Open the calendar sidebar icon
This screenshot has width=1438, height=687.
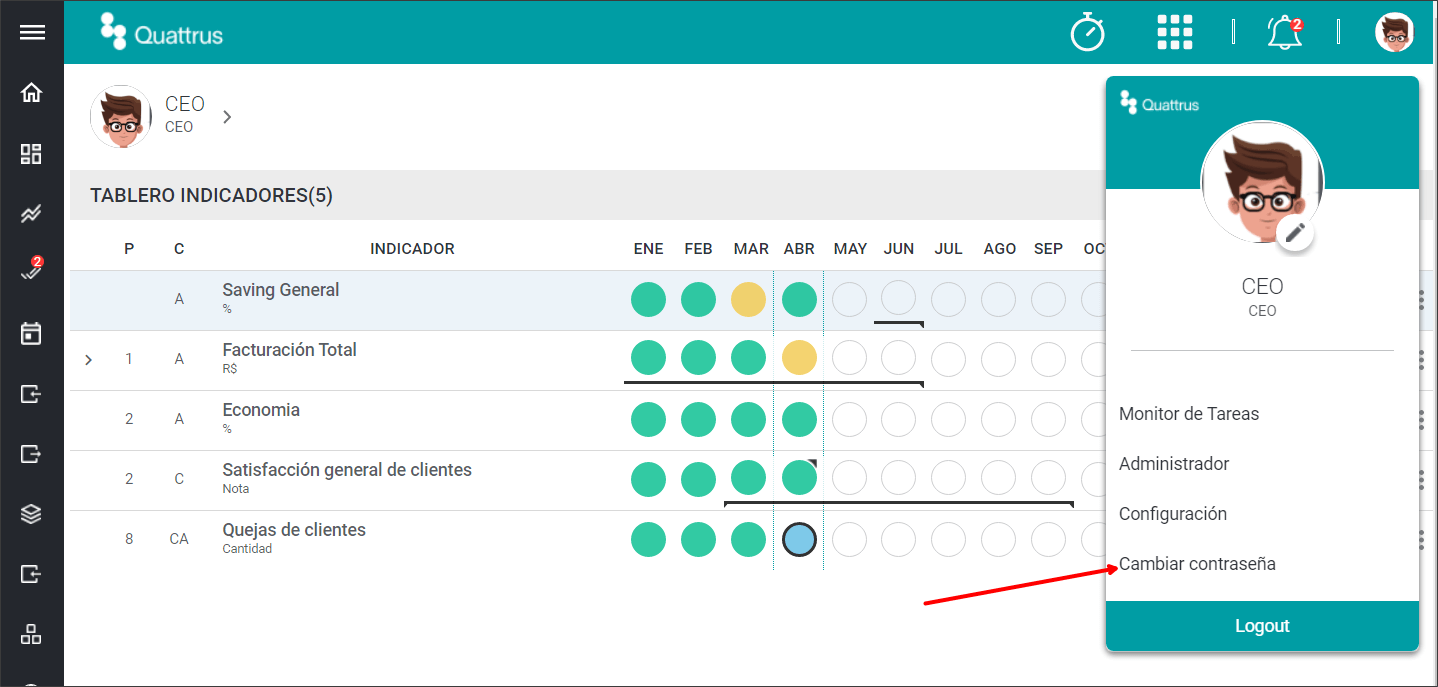pyautogui.click(x=32, y=333)
